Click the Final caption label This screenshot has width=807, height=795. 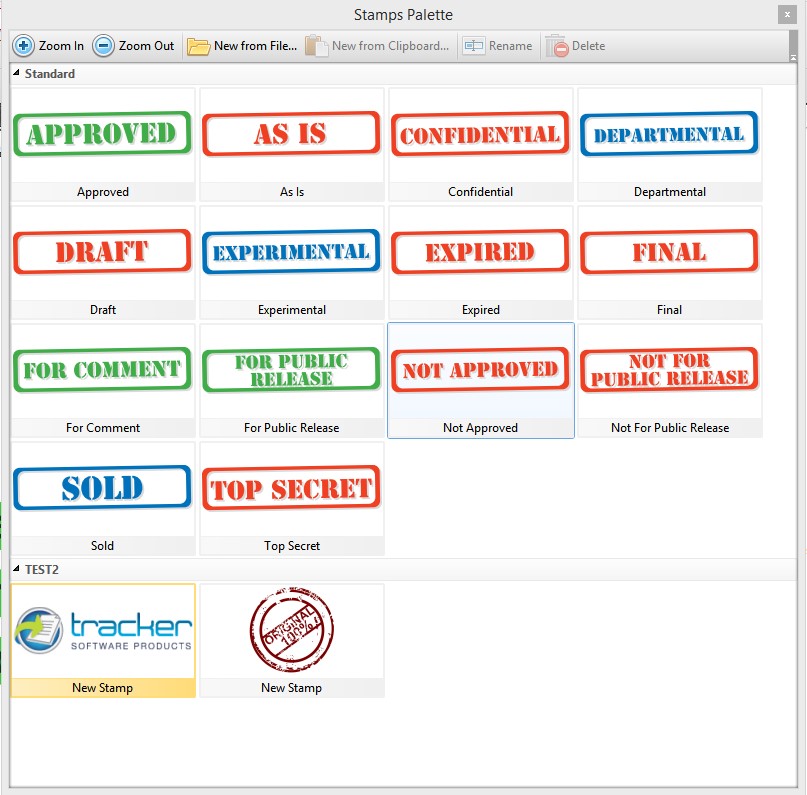point(669,310)
